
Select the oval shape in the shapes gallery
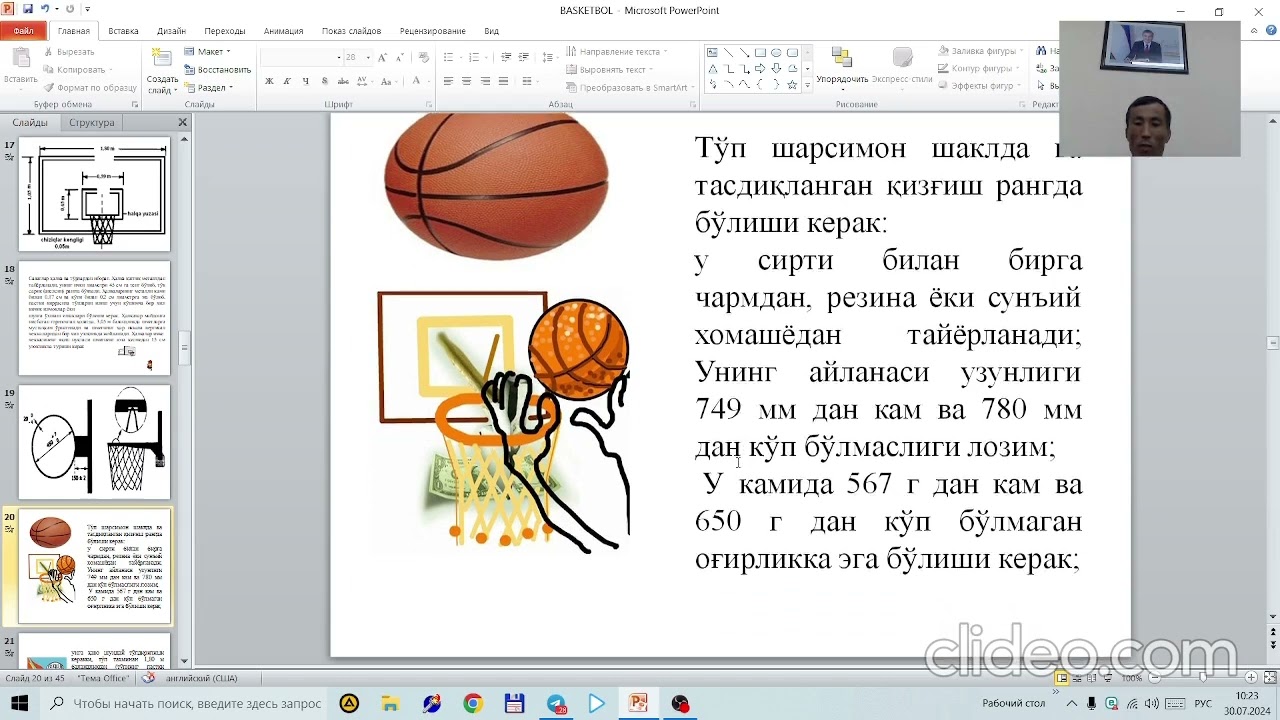[777, 53]
